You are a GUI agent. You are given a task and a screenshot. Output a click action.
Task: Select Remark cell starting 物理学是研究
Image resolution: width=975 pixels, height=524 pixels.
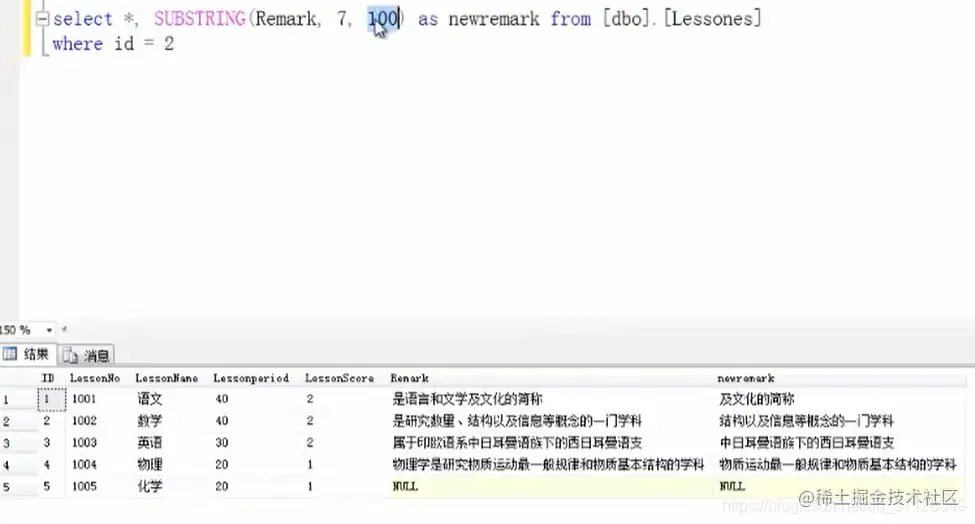pos(548,464)
